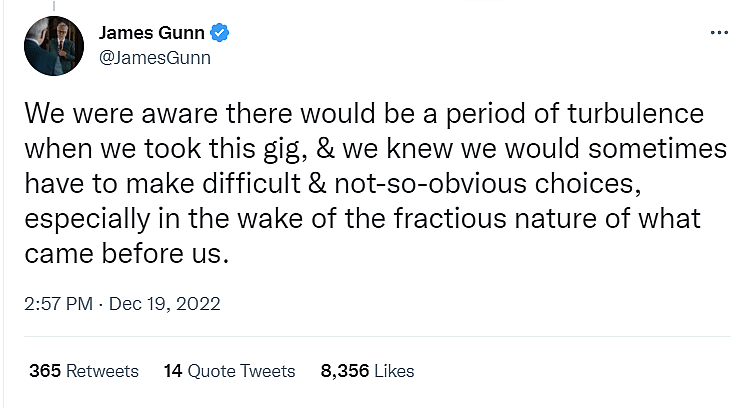
Task: Click the blue verified checkmark badge
Action: [x=221, y=33]
